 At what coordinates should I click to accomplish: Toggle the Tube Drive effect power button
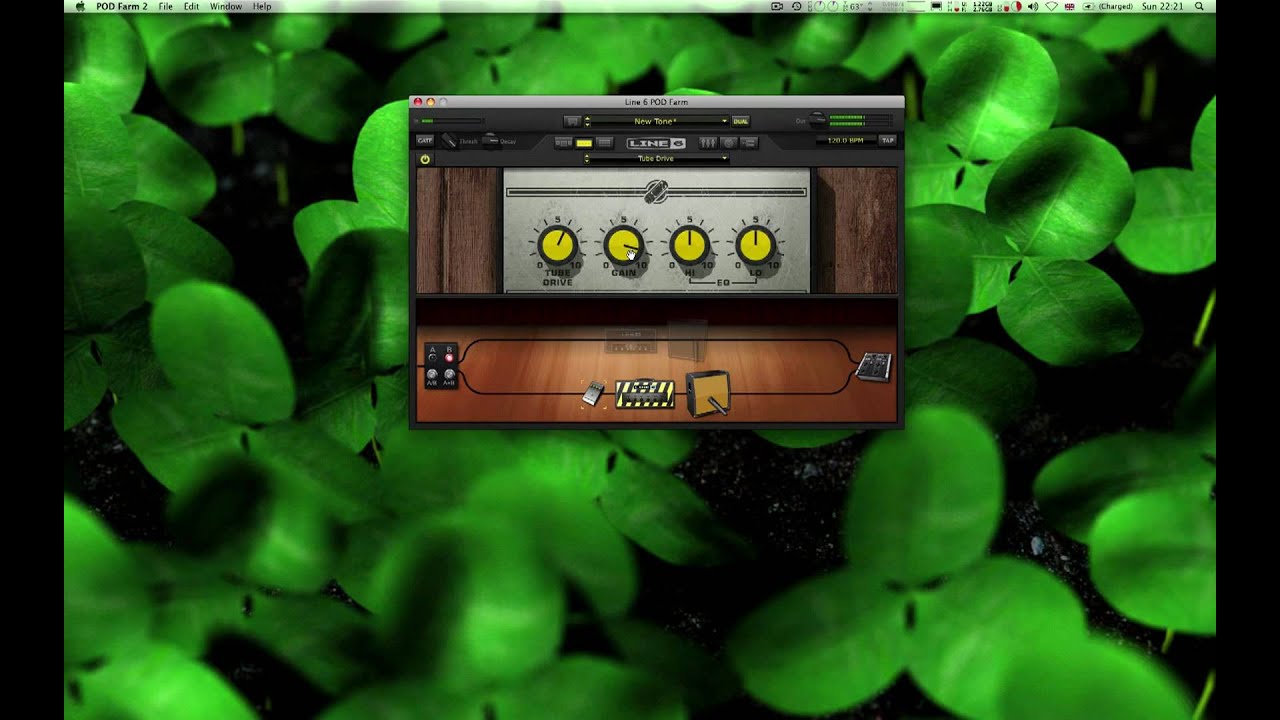[425, 159]
